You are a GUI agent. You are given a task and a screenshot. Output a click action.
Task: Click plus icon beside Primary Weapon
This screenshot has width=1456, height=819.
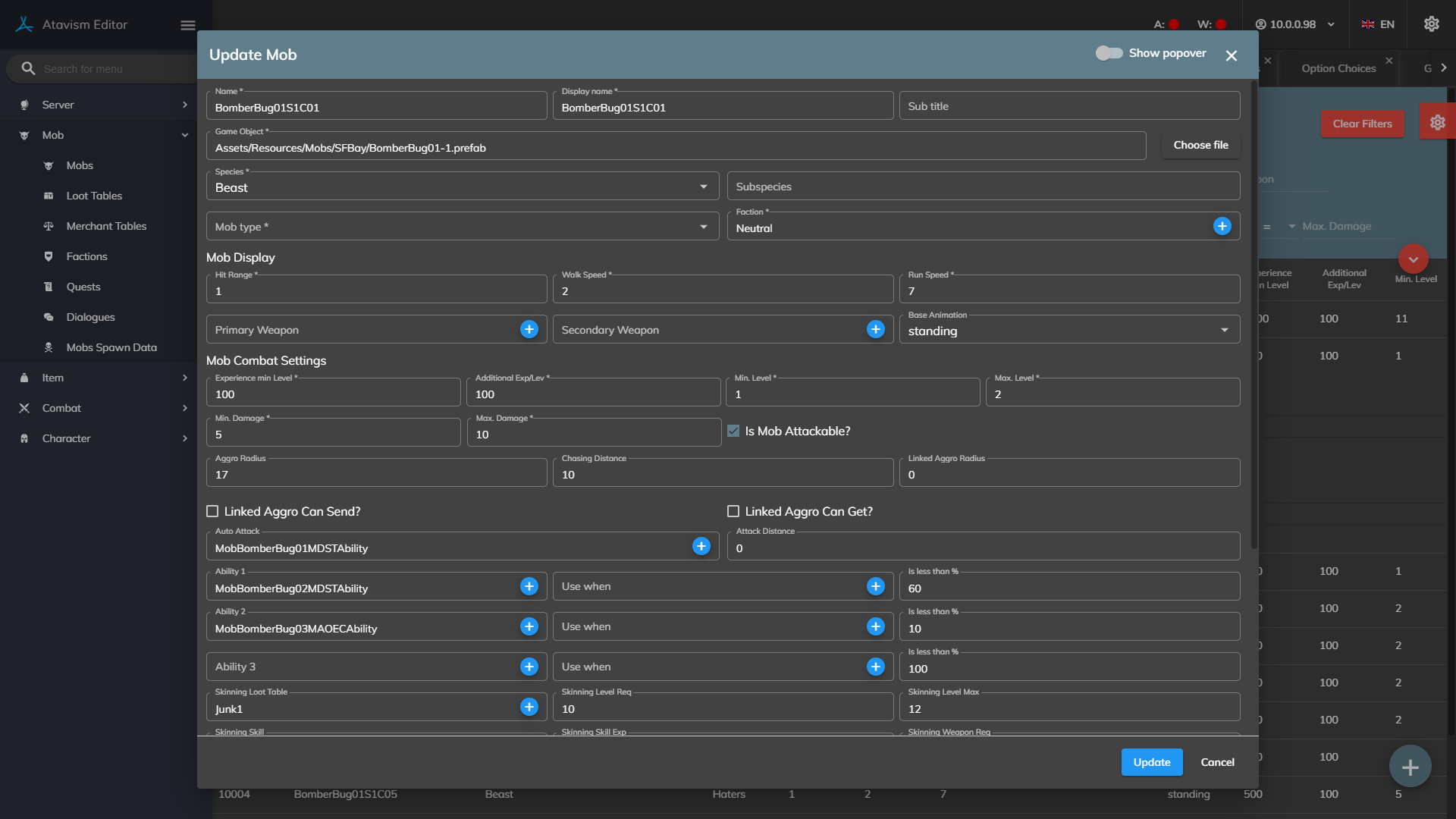coord(529,329)
